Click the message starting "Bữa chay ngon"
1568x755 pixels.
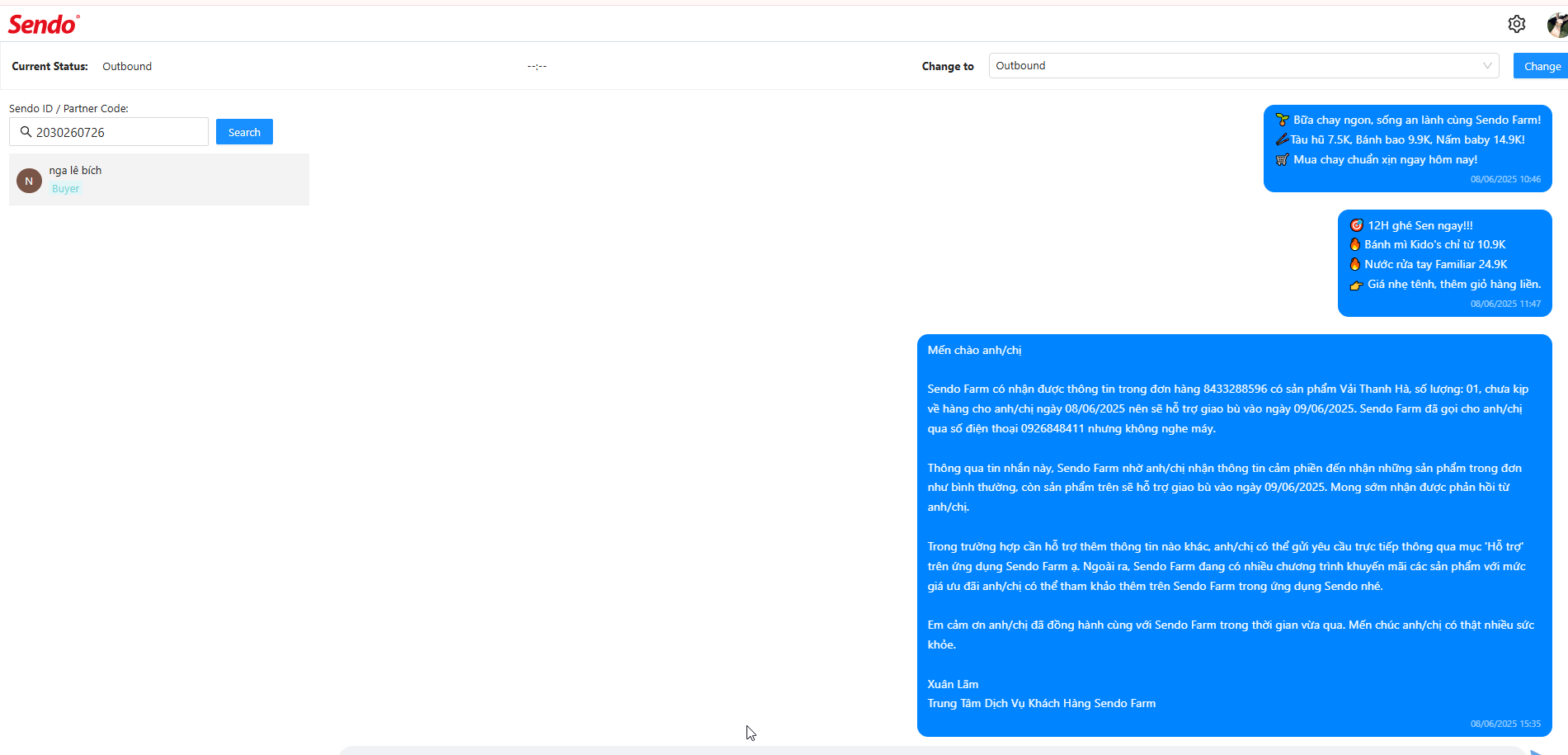coord(1408,149)
